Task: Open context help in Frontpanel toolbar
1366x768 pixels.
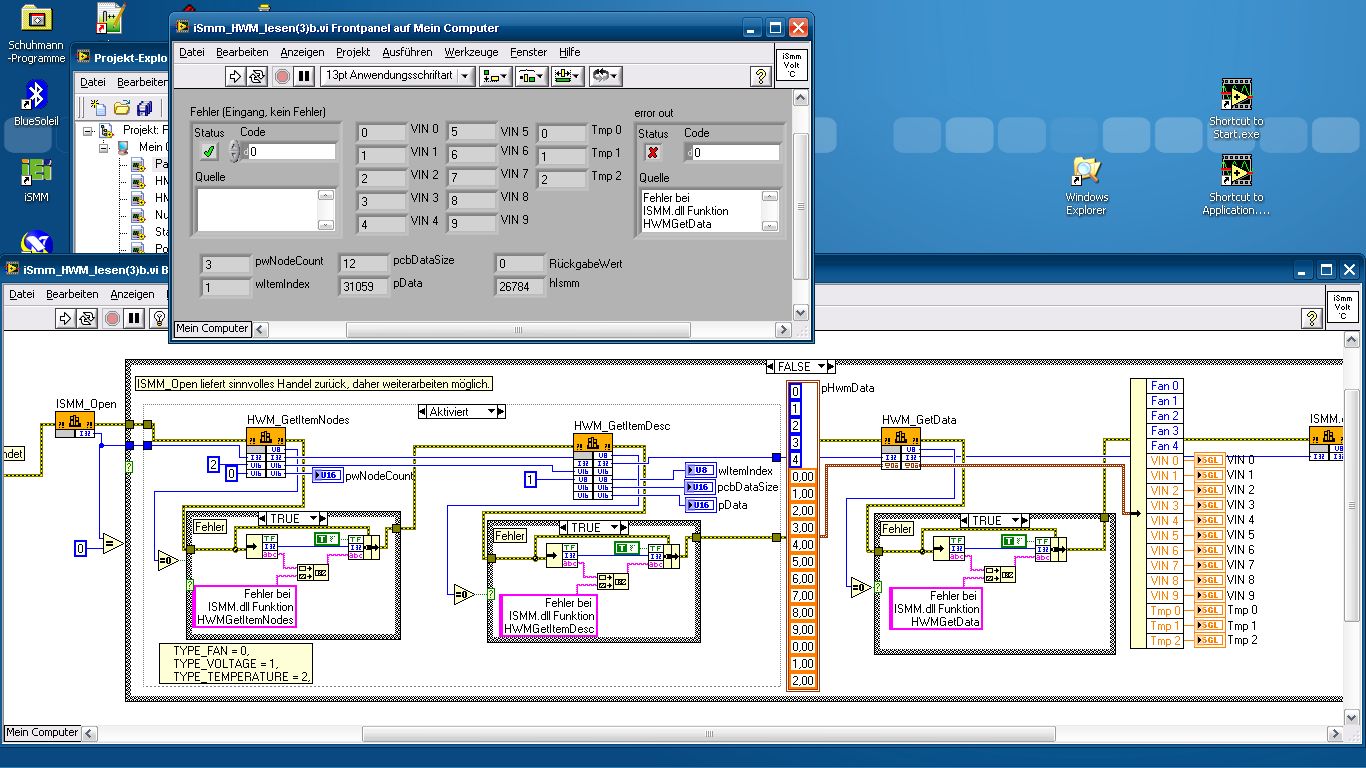Action: (760, 76)
